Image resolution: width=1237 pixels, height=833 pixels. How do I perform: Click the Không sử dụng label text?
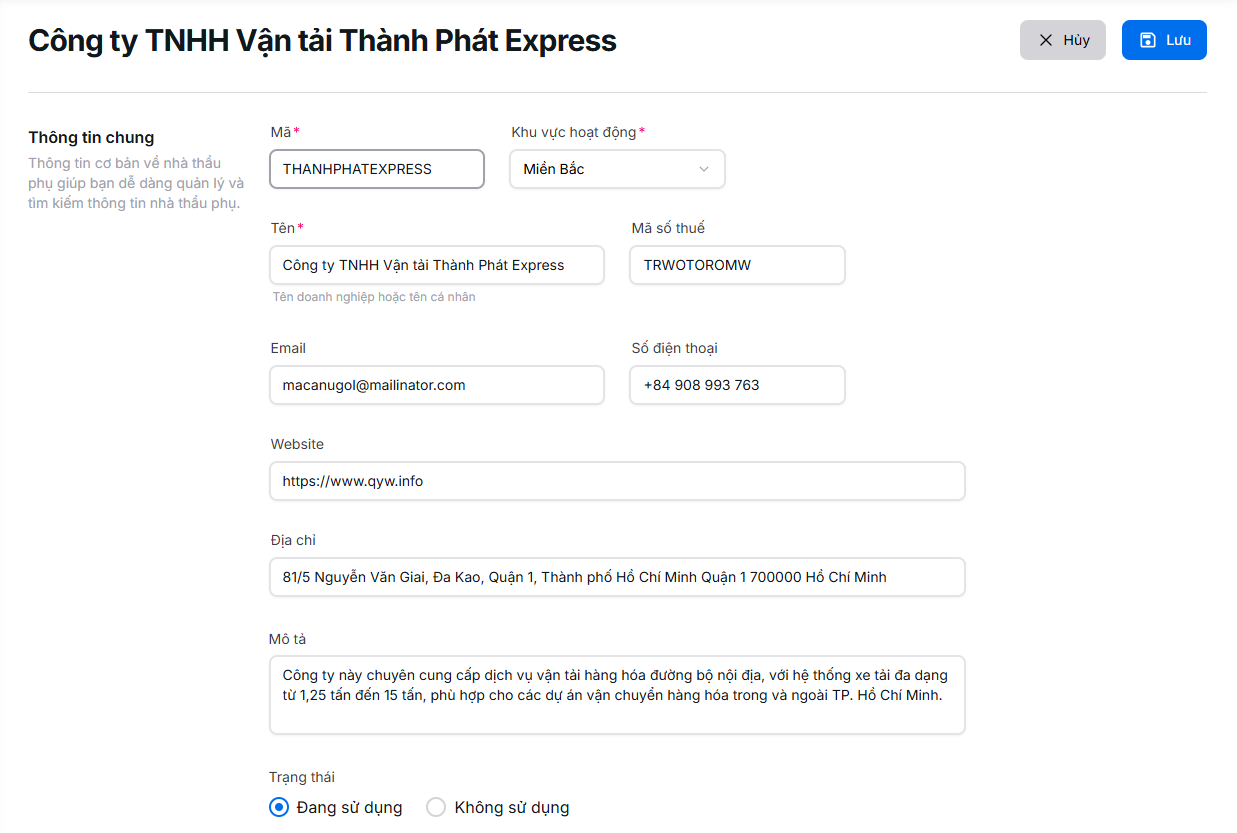point(512,807)
